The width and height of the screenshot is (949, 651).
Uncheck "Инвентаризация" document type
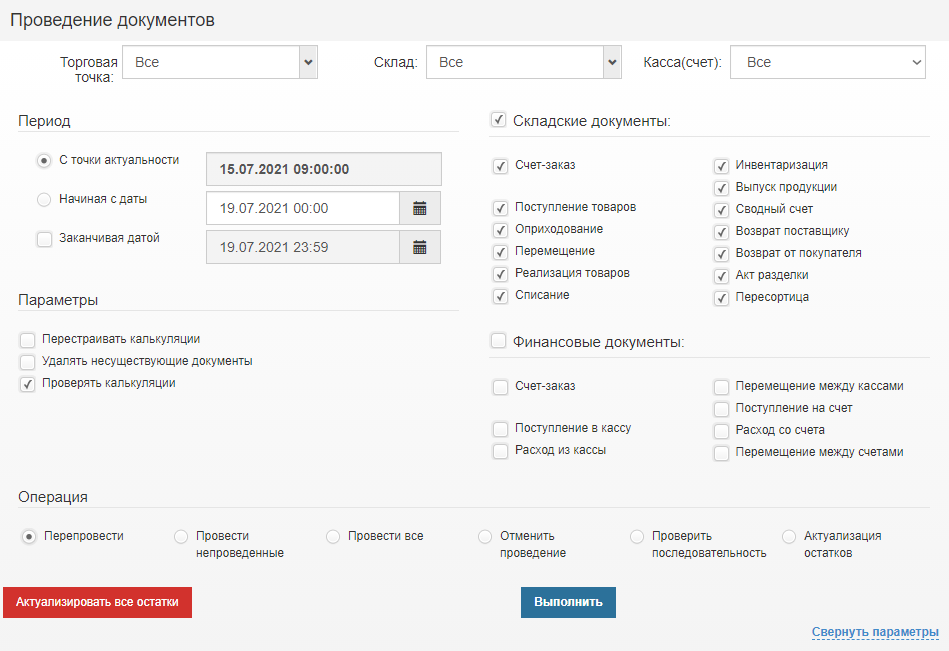click(x=721, y=166)
